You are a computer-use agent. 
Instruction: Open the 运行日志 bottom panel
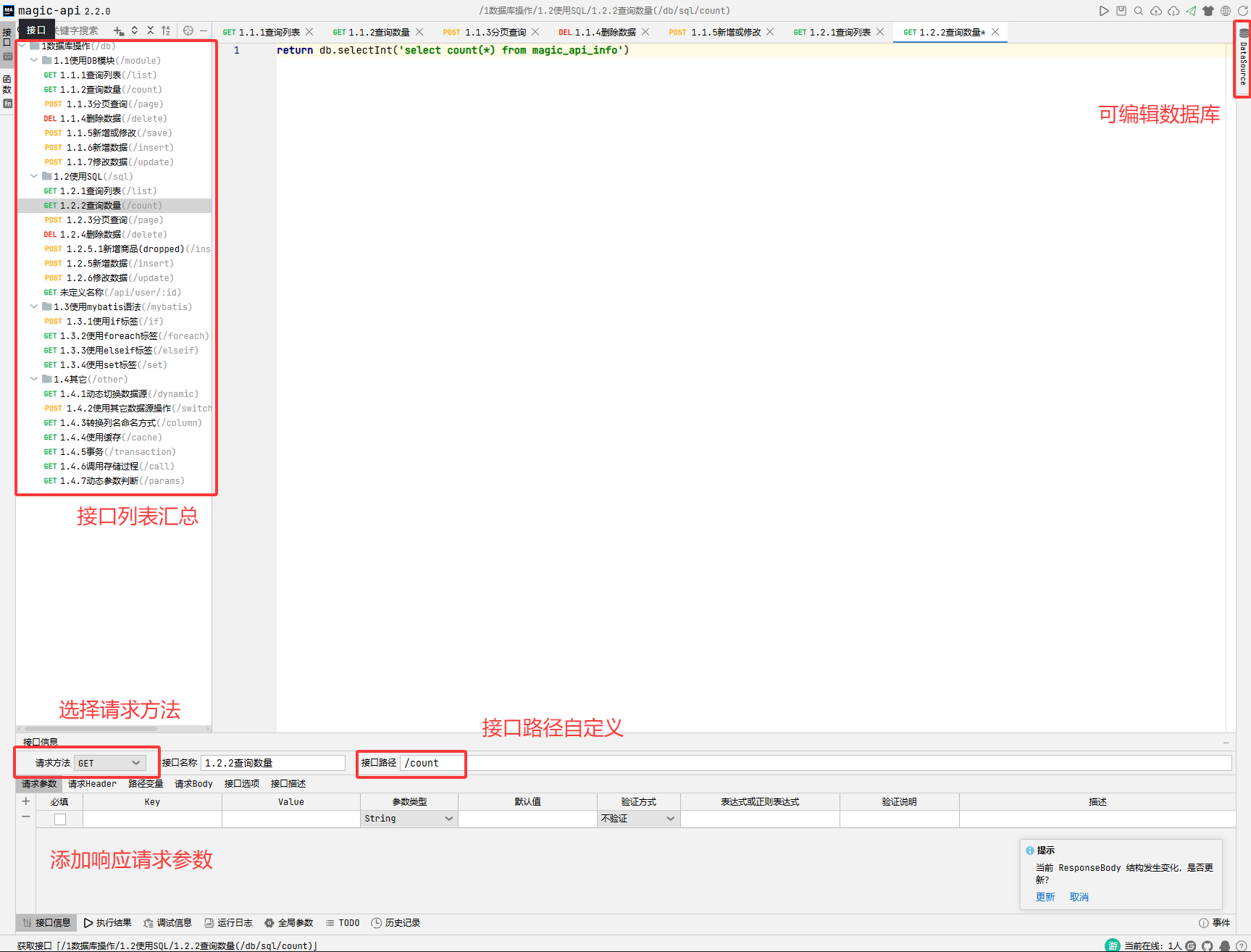click(x=228, y=923)
